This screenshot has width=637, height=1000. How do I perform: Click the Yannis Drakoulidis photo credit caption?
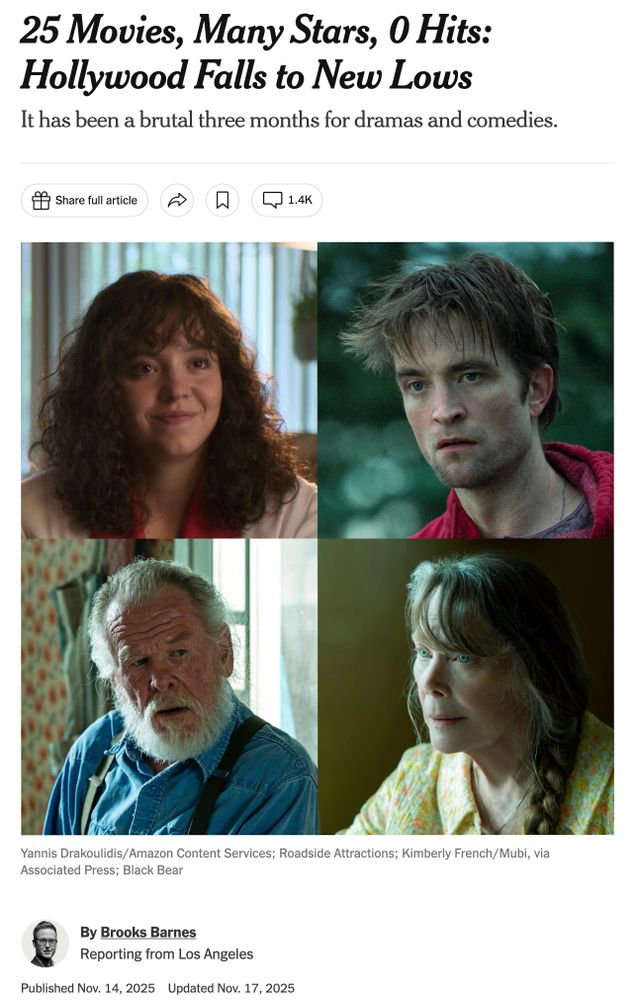click(147, 853)
